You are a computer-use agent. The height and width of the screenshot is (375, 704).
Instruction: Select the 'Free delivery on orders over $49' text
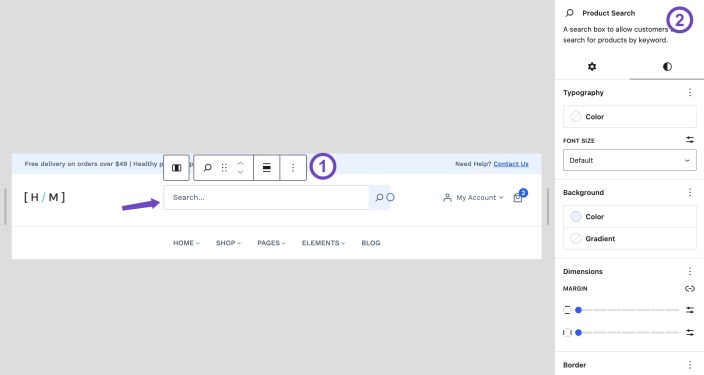(76, 164)
